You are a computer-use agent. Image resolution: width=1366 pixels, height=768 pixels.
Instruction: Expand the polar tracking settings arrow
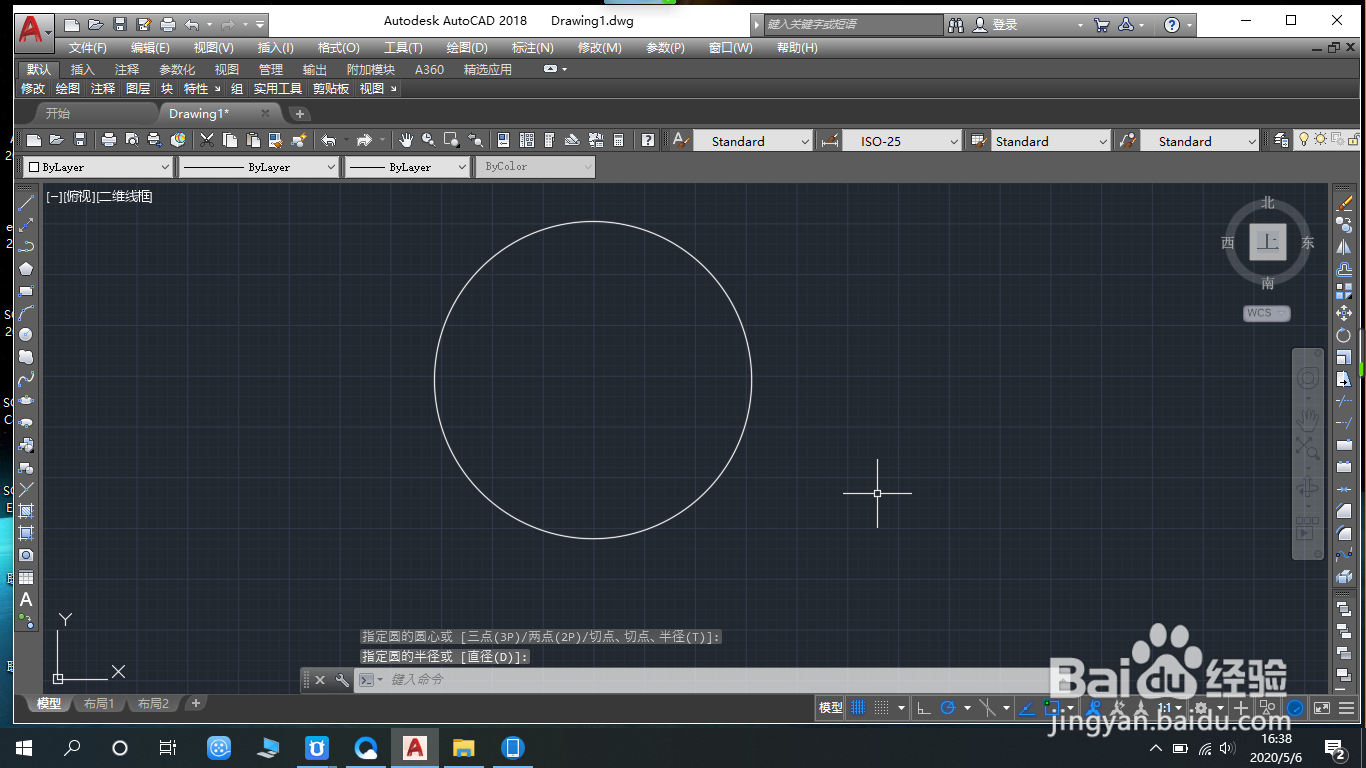[x=967, y=708]
